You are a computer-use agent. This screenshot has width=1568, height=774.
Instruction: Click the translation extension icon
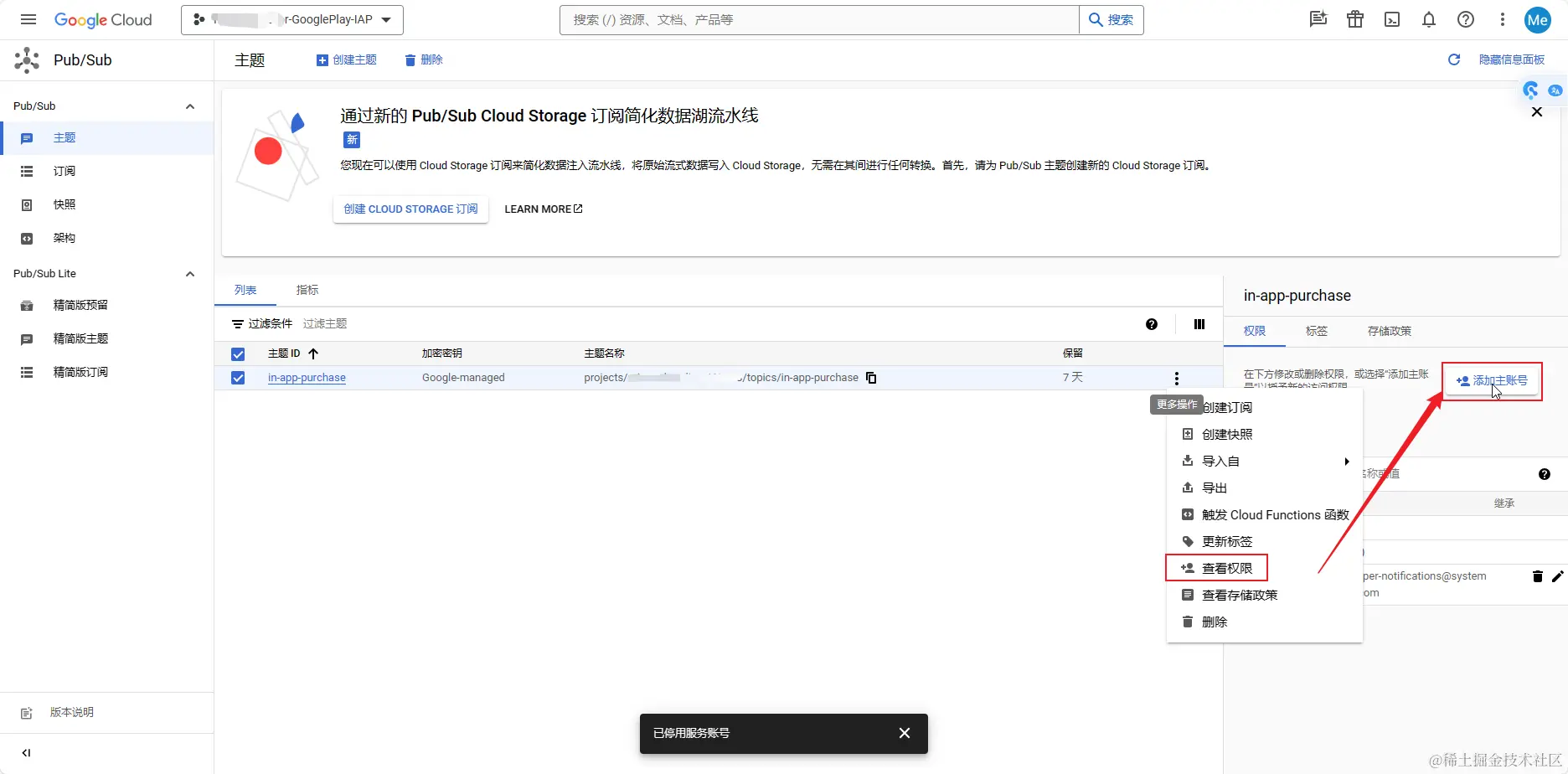pyautogui.click(x=1555, y=90)
